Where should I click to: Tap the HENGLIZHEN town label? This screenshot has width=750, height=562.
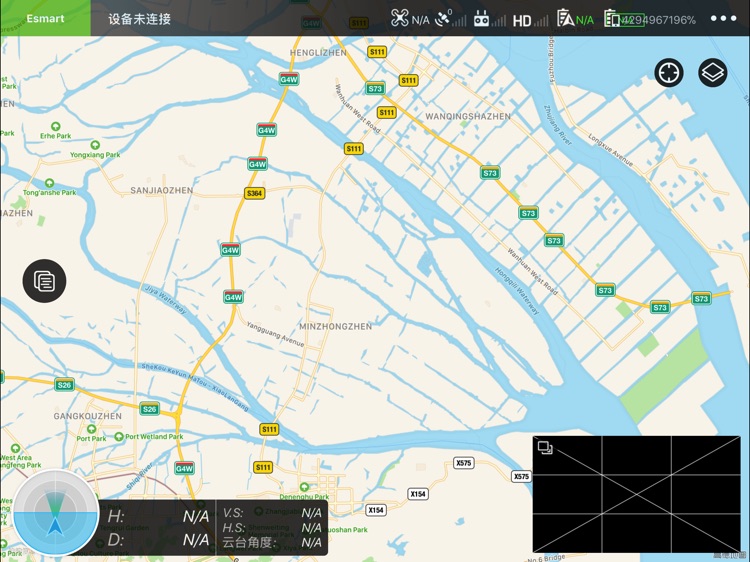[x=318, y=53]
